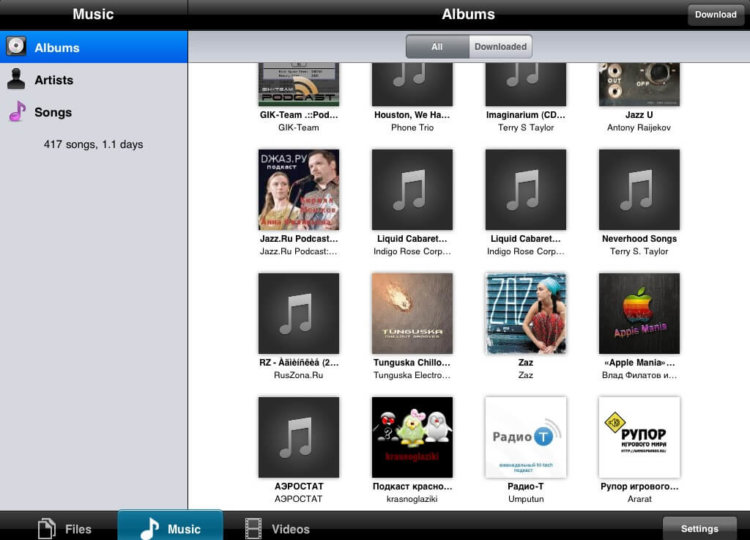This screenshot has height=540, width=750.
Task: Open the Songs sidebar entry
Action: click(93, 112)
